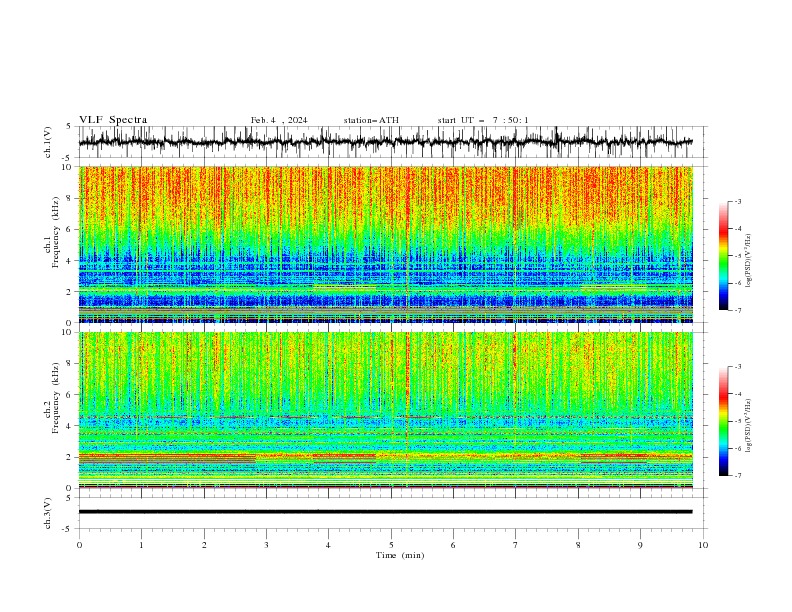Image resolution: width=792 pixels, height=612 pixels.
Task: Click the "station=ATH" header label
Action: (x=371, y=120)
